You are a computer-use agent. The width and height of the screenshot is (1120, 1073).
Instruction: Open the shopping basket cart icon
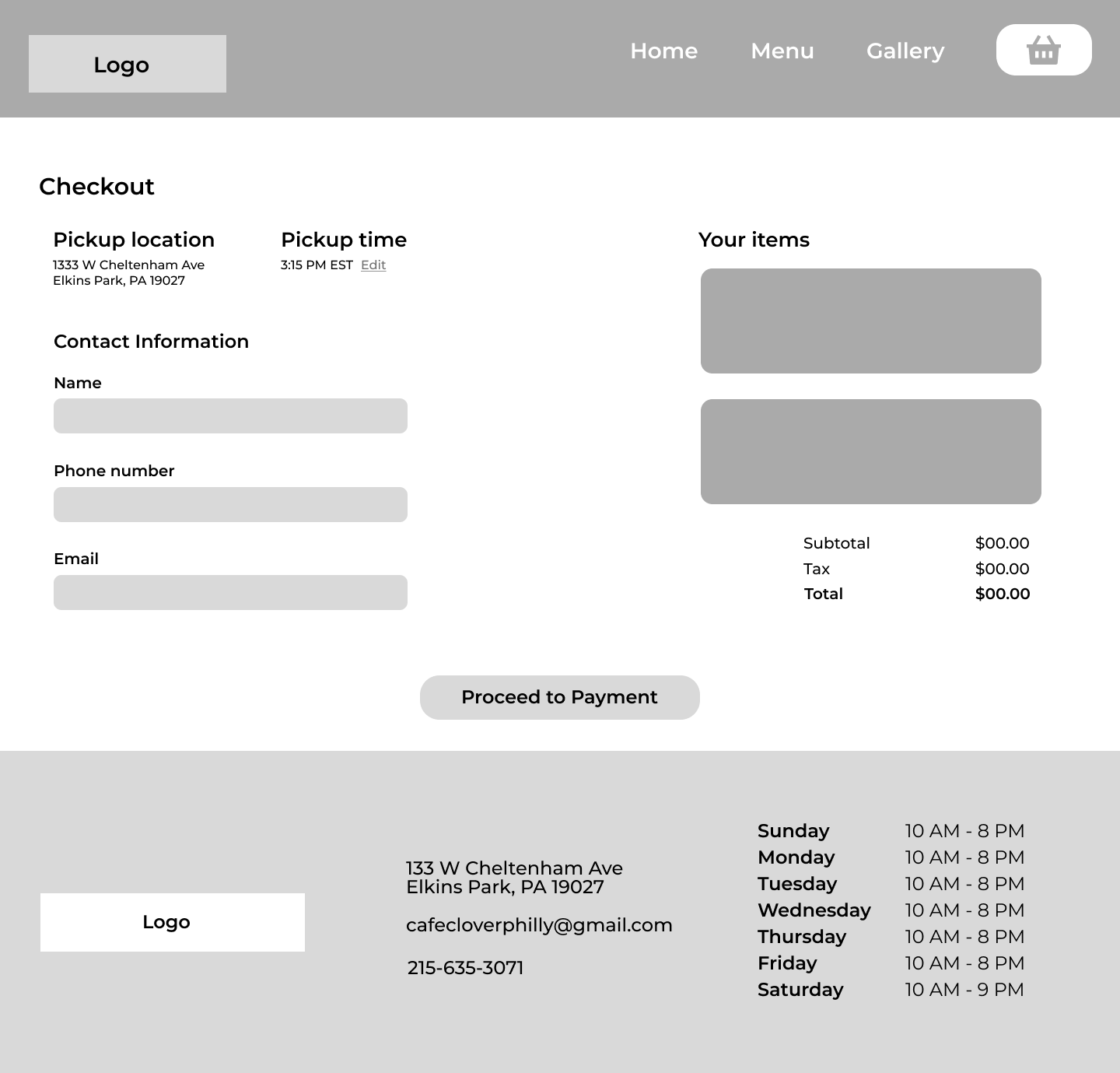[1044, 50]
